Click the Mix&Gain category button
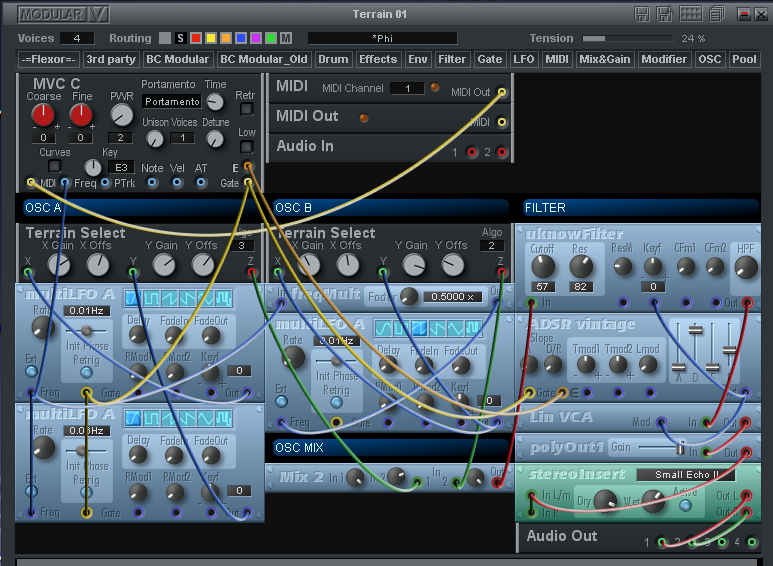 pos(605,59)
